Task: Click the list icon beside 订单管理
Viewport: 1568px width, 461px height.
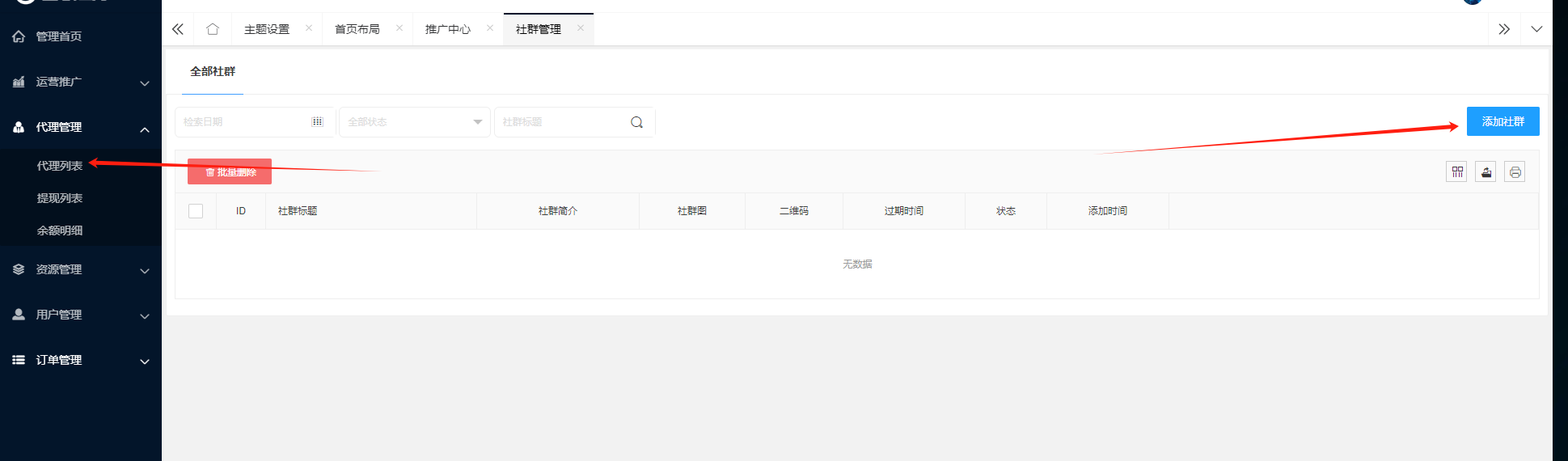Action: tap(19, 360)
